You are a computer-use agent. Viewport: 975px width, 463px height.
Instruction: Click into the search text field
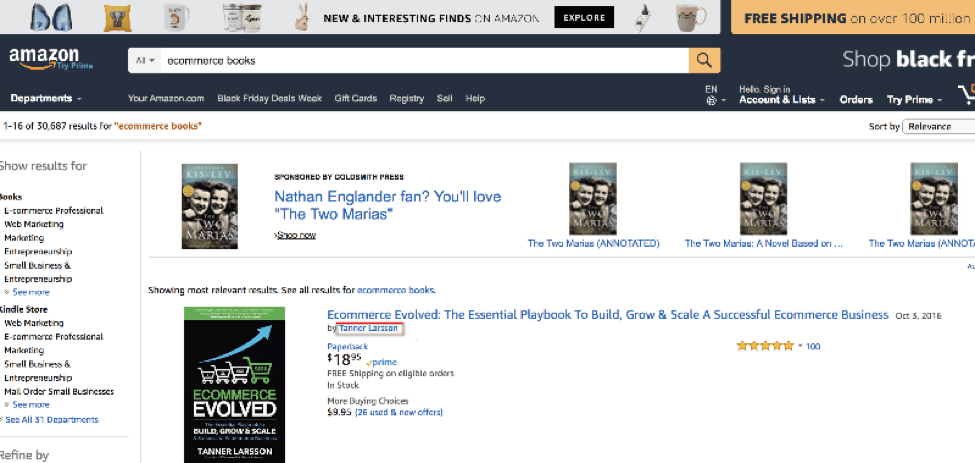click(420, 61)
